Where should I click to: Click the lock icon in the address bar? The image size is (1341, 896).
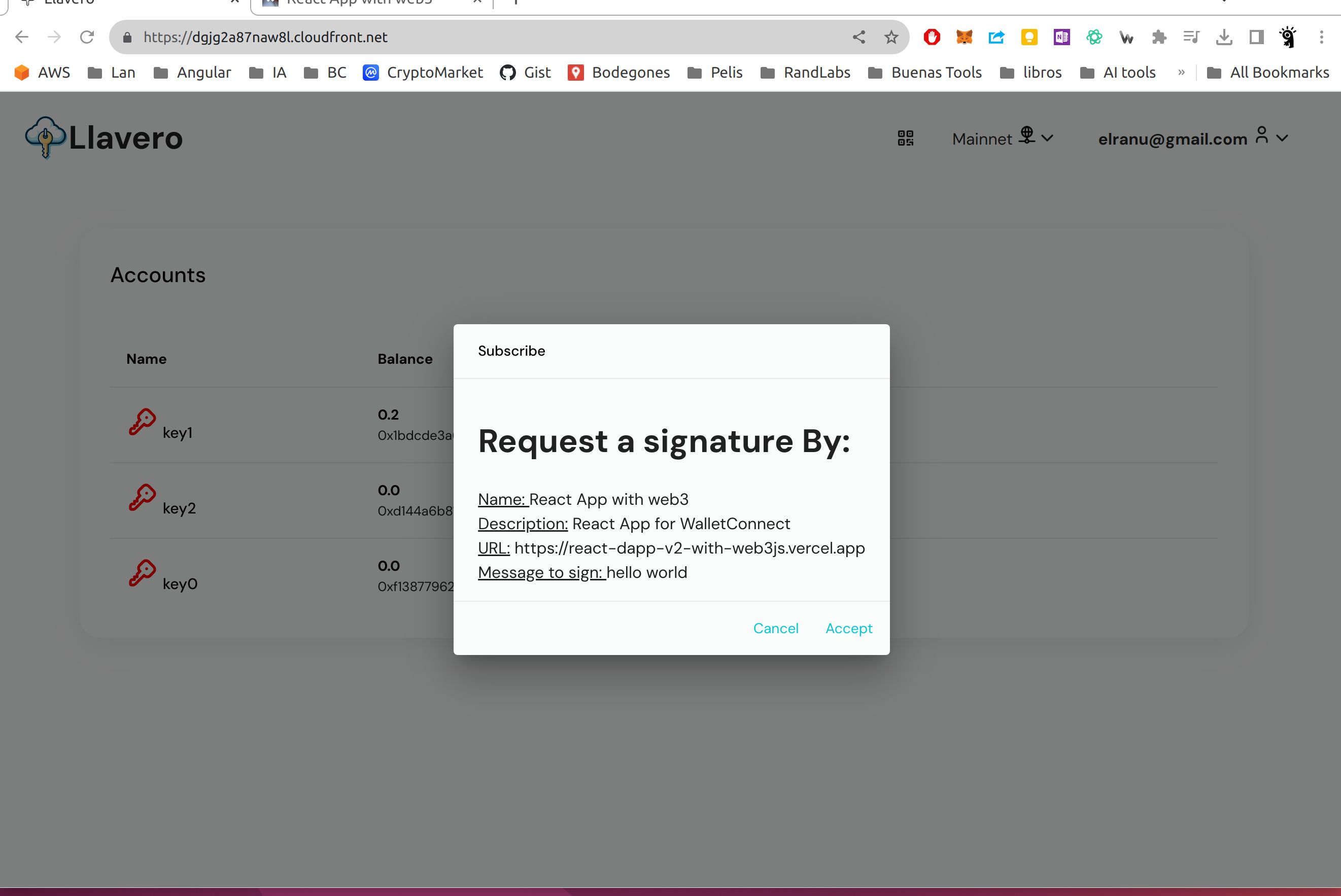(x=127, y=37)
